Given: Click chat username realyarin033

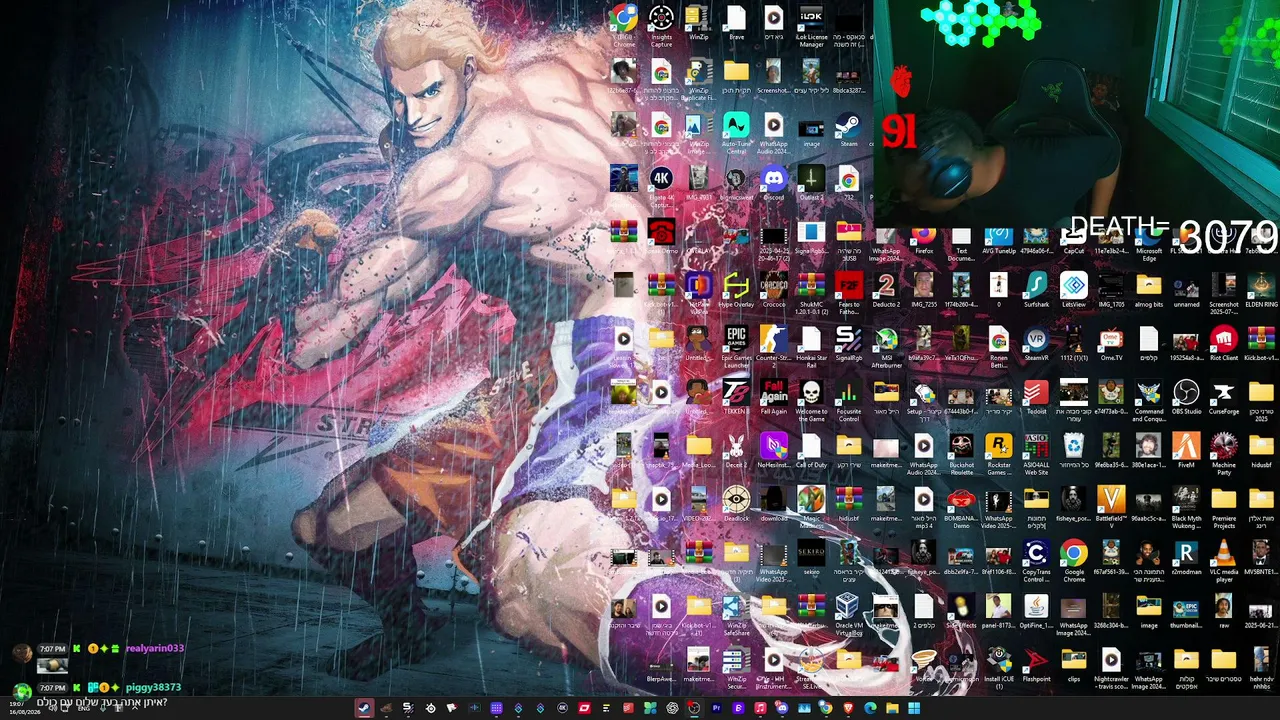Looking at the screenshot, I should coord(155,648).
